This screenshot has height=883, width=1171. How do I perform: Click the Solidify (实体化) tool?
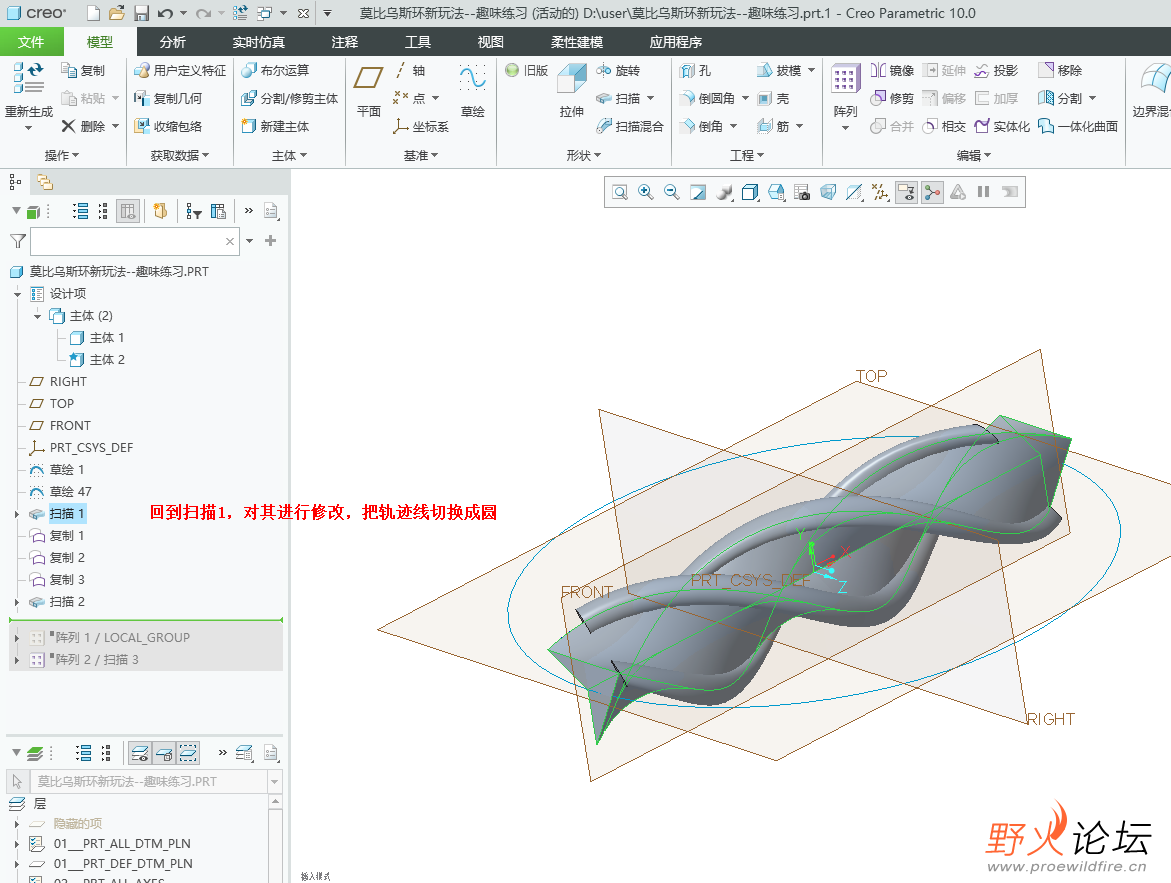point(1001,126)
